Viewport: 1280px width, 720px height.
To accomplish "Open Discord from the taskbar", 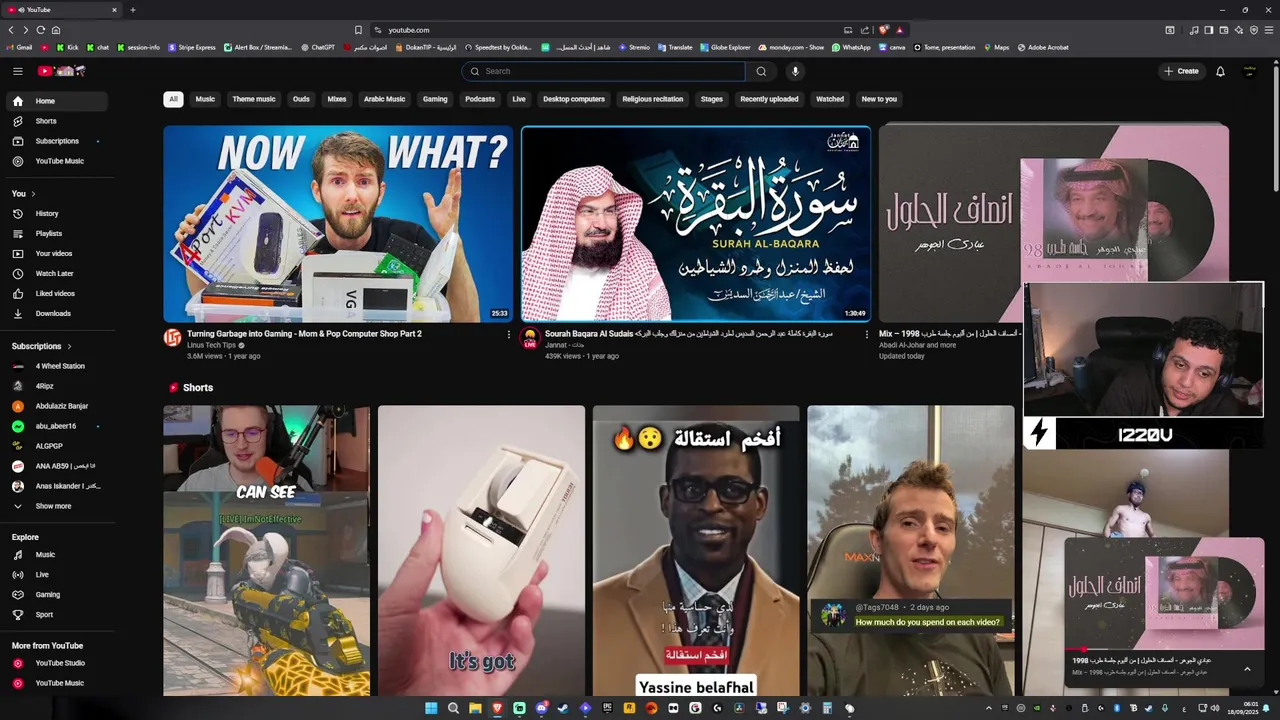I will pos(541,708).
